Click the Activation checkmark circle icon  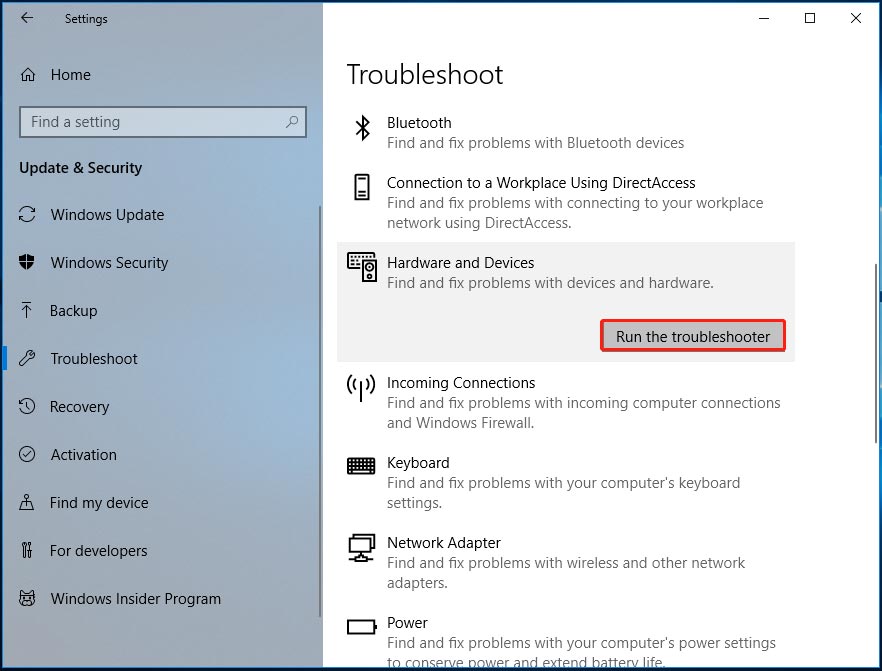[x=27, y=454]
